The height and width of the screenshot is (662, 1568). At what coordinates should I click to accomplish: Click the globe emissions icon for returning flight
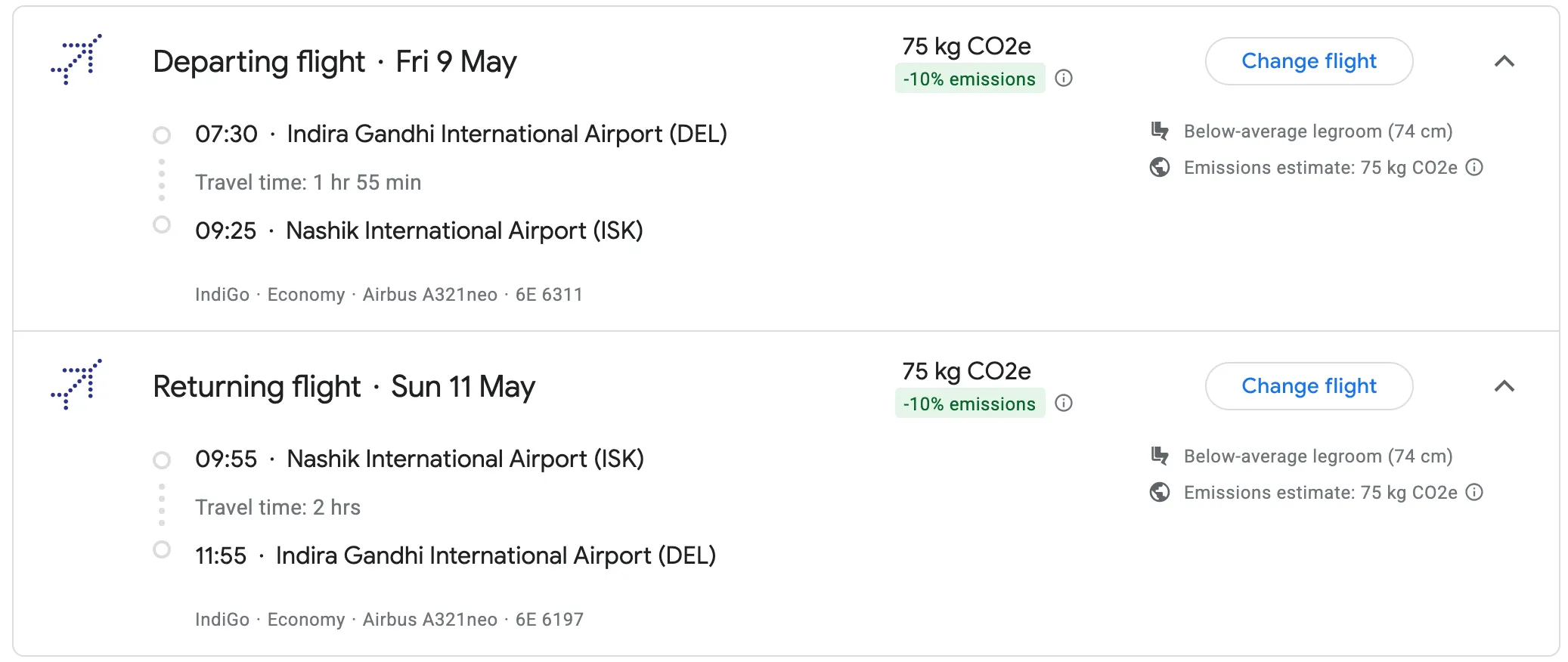point(1160,493)
